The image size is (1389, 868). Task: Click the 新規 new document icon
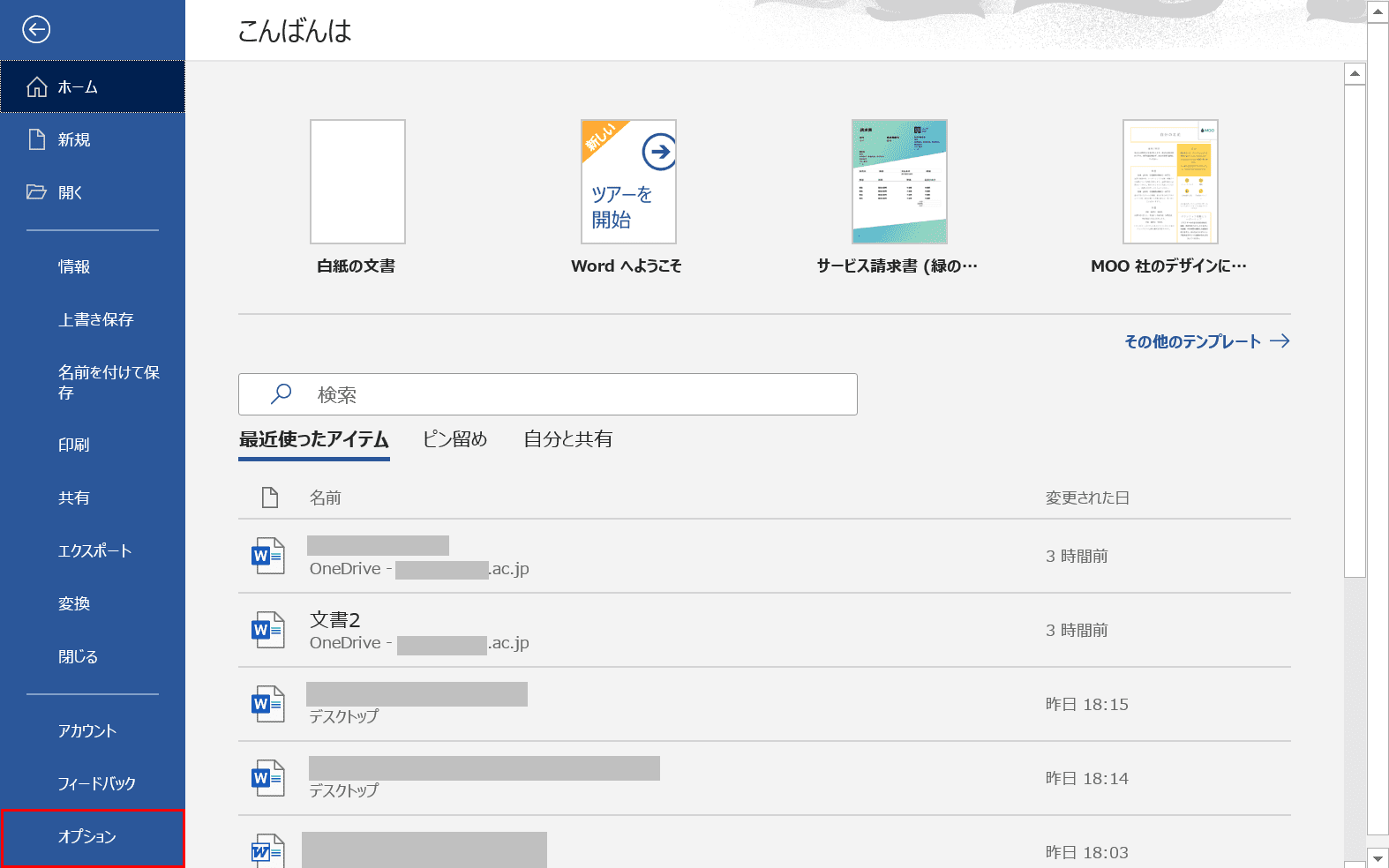(37, 139)
